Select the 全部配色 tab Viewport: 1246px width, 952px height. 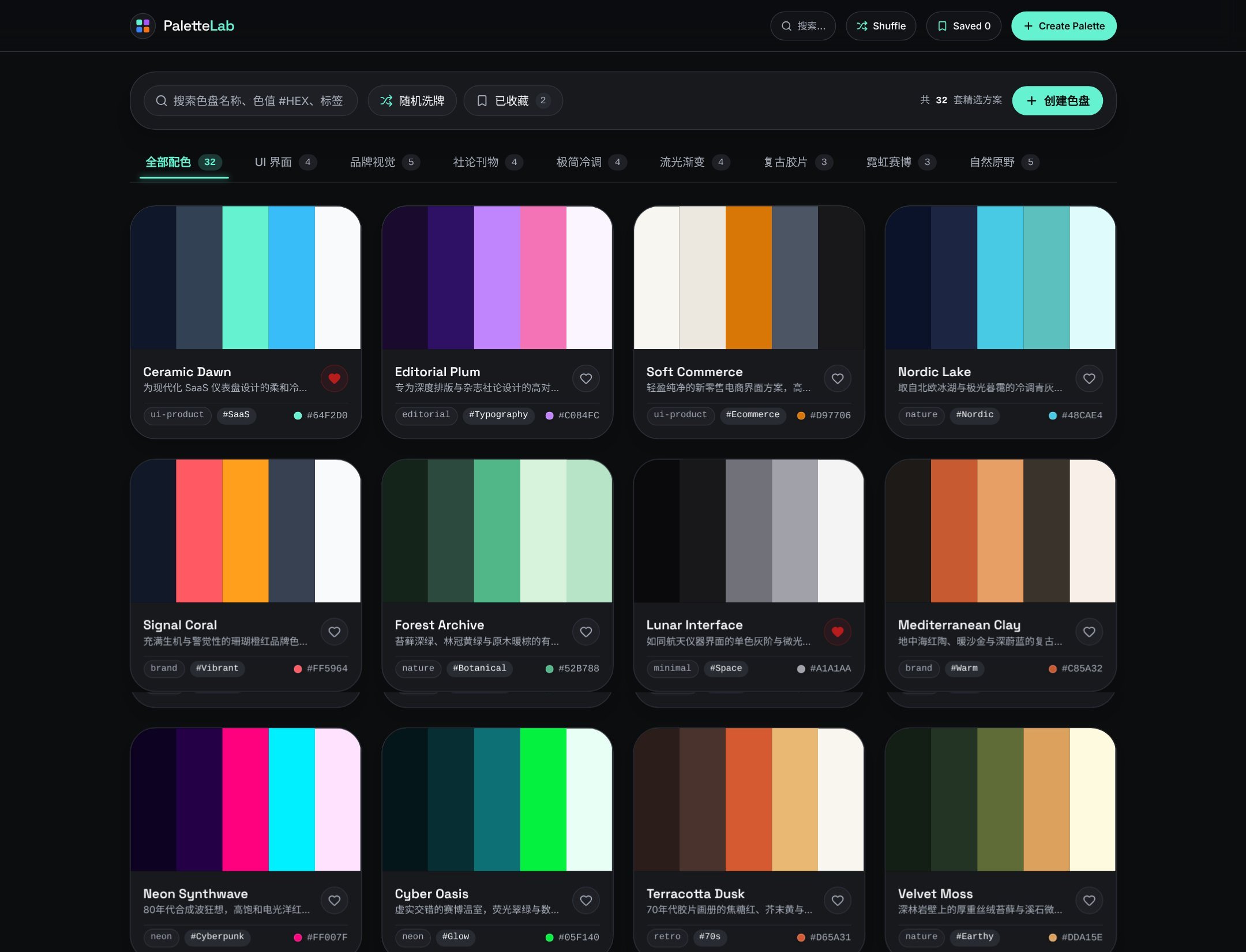(184, 162)
